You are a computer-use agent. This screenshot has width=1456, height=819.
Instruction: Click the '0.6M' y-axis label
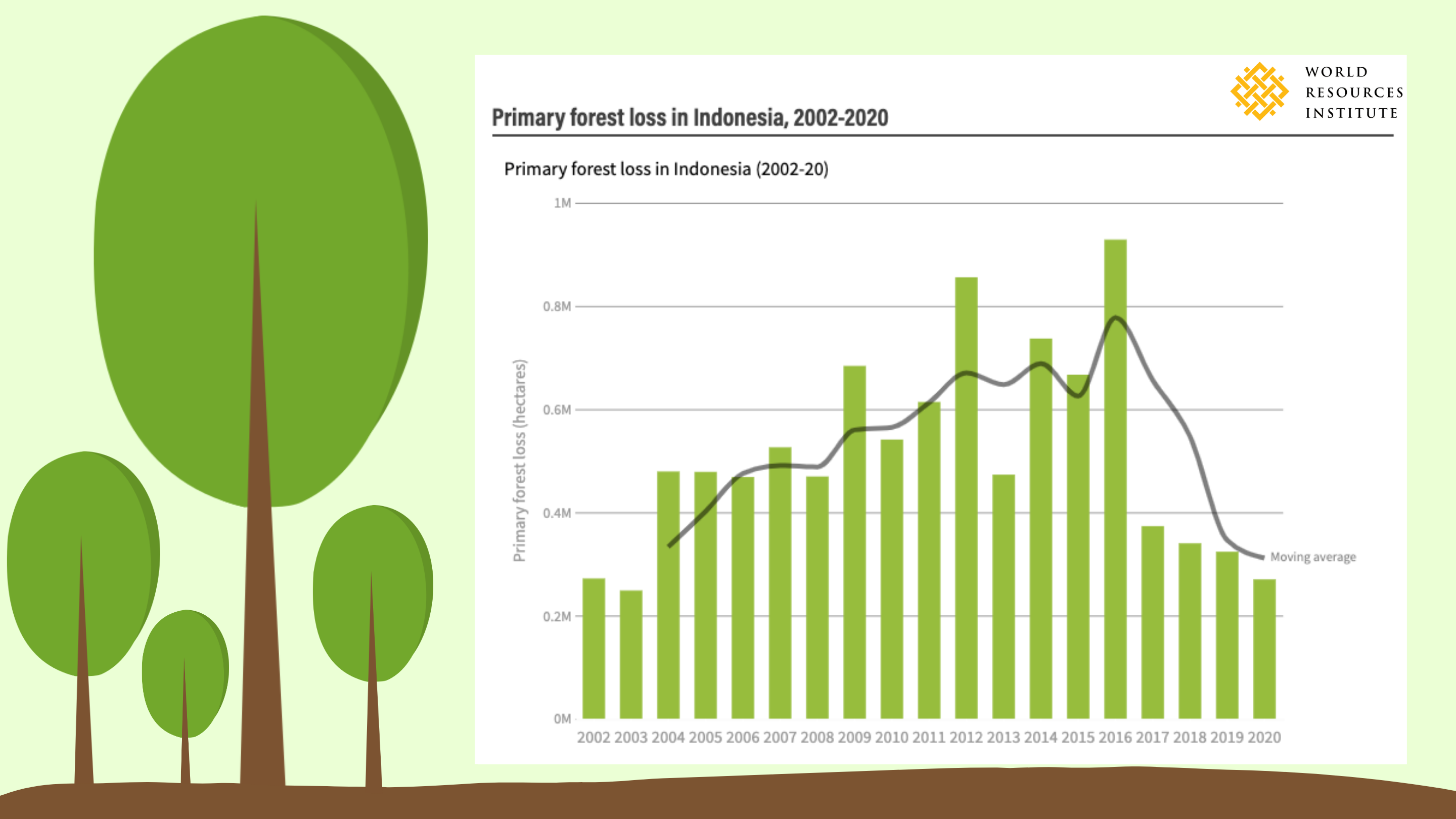point(557,410)
